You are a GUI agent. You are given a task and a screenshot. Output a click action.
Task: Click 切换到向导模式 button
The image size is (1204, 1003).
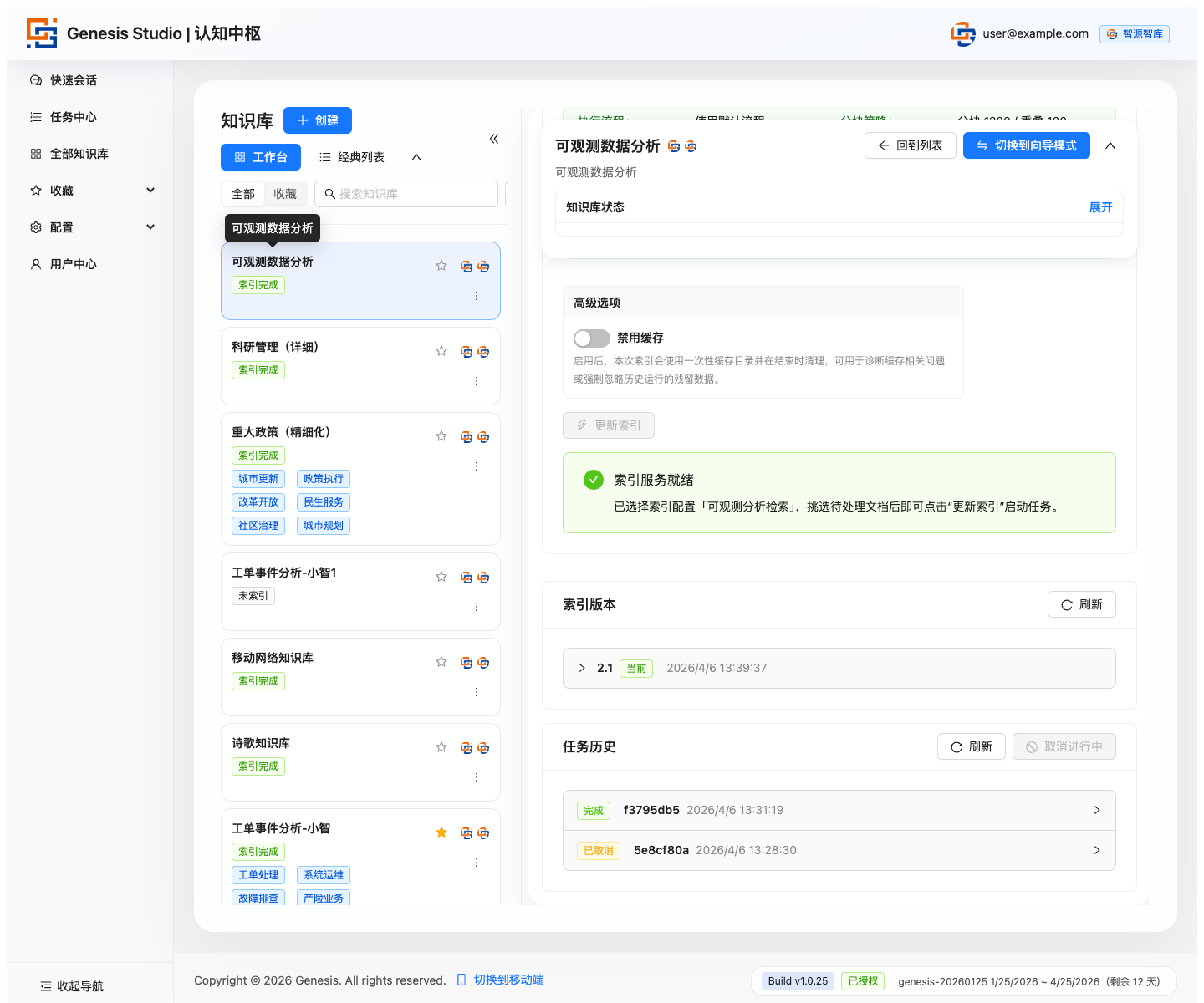[x=1026, y=145]
